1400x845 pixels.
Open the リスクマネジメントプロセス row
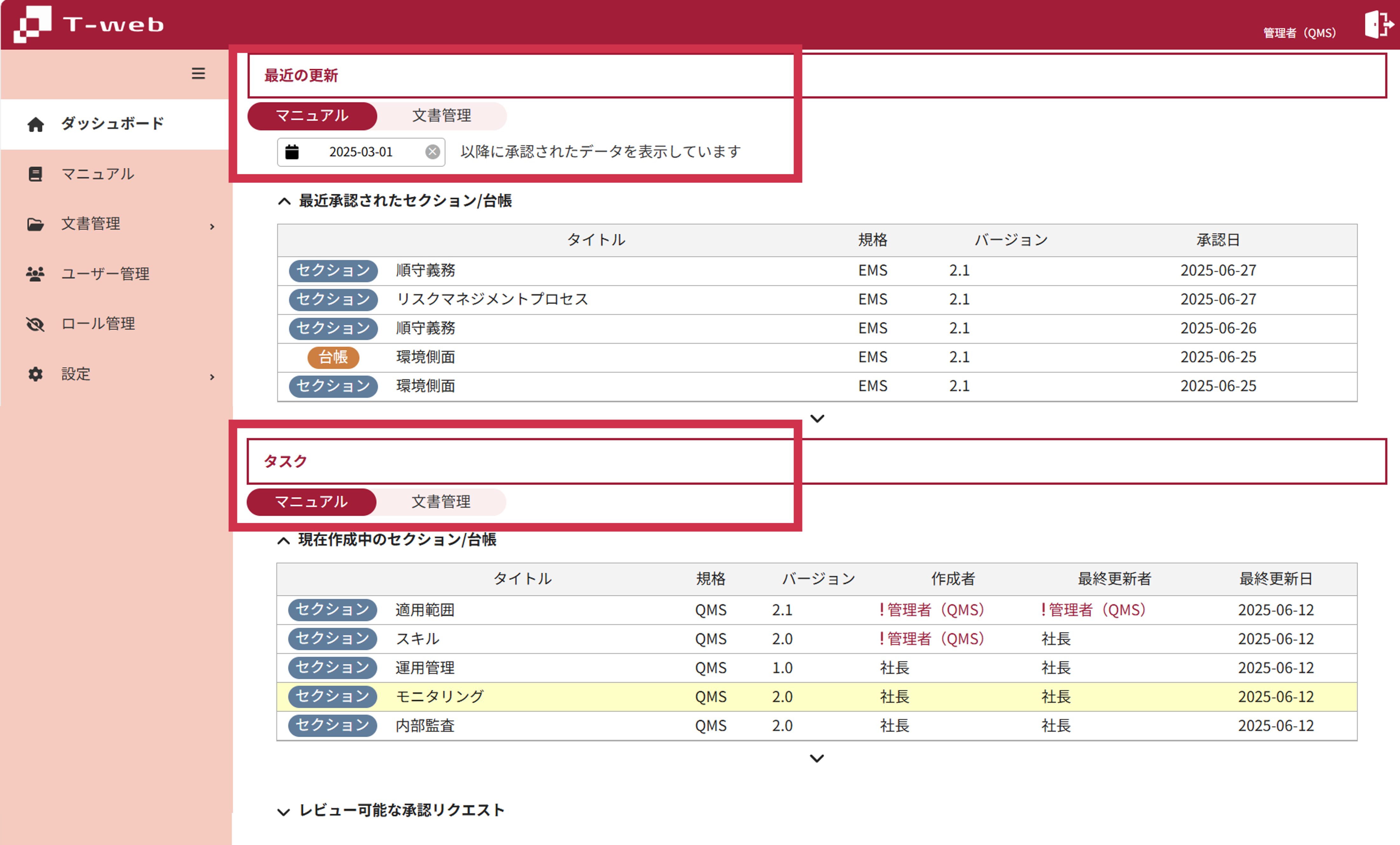coord(492,299)
